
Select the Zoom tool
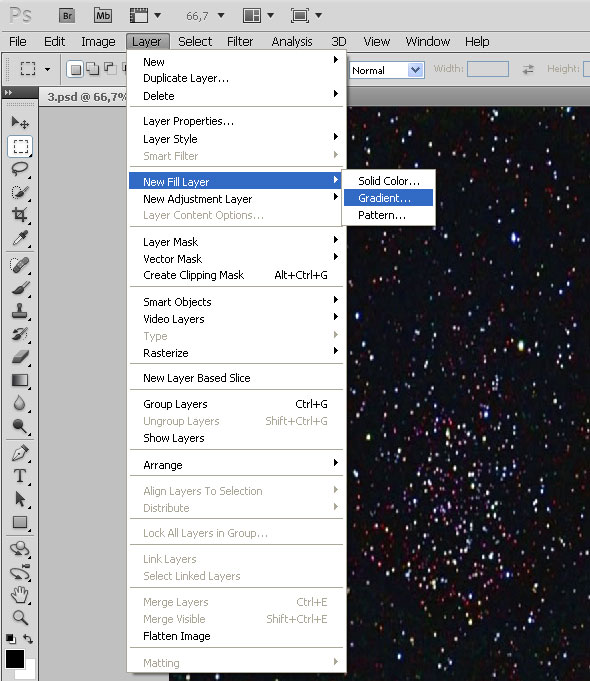[20, 617]
